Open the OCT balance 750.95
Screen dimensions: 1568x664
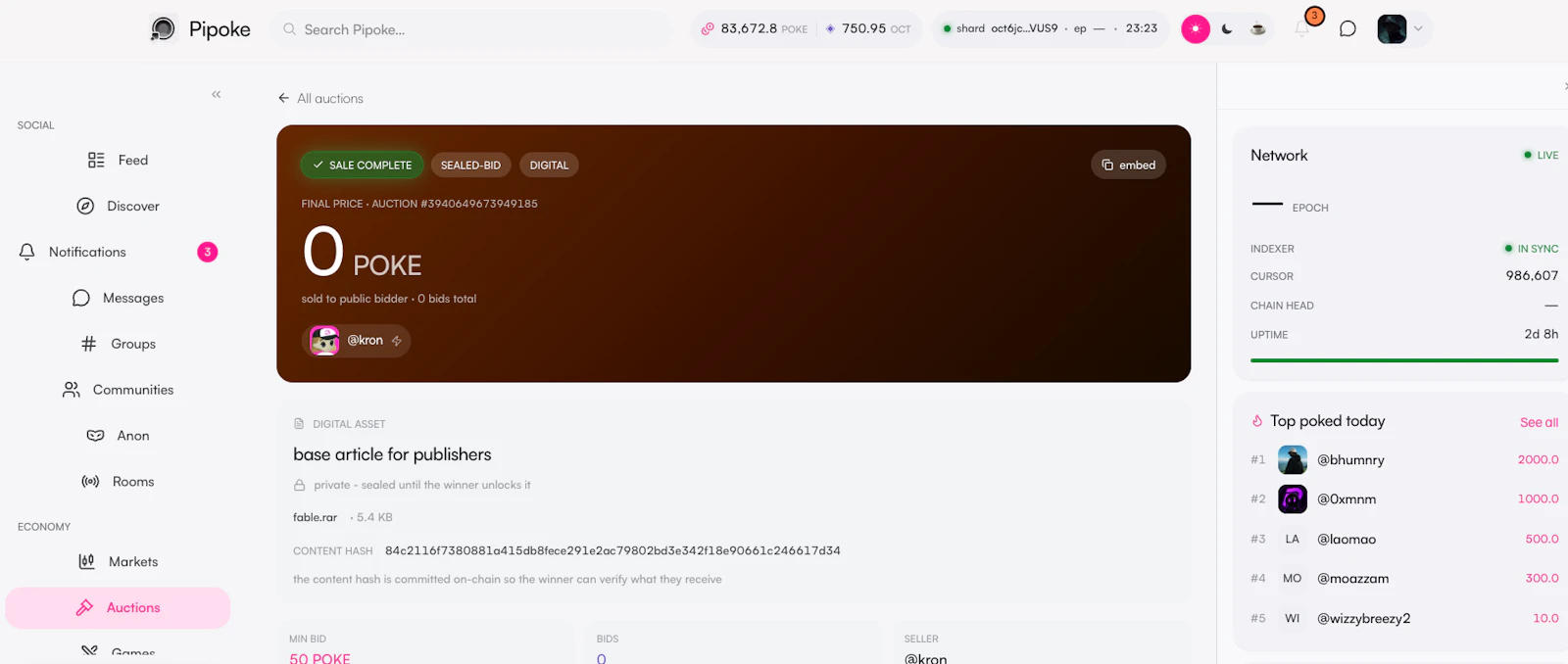pos(868,29)
